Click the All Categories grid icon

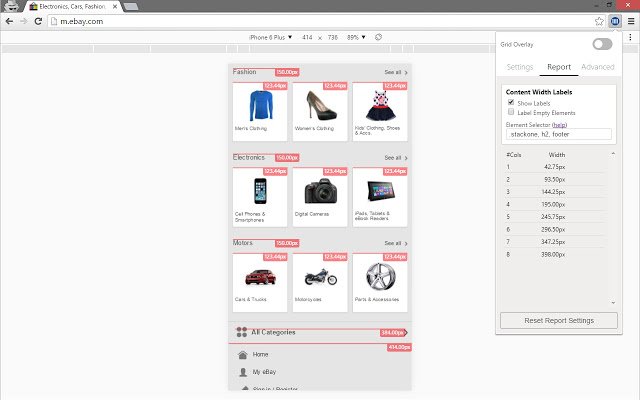point(242,332)
